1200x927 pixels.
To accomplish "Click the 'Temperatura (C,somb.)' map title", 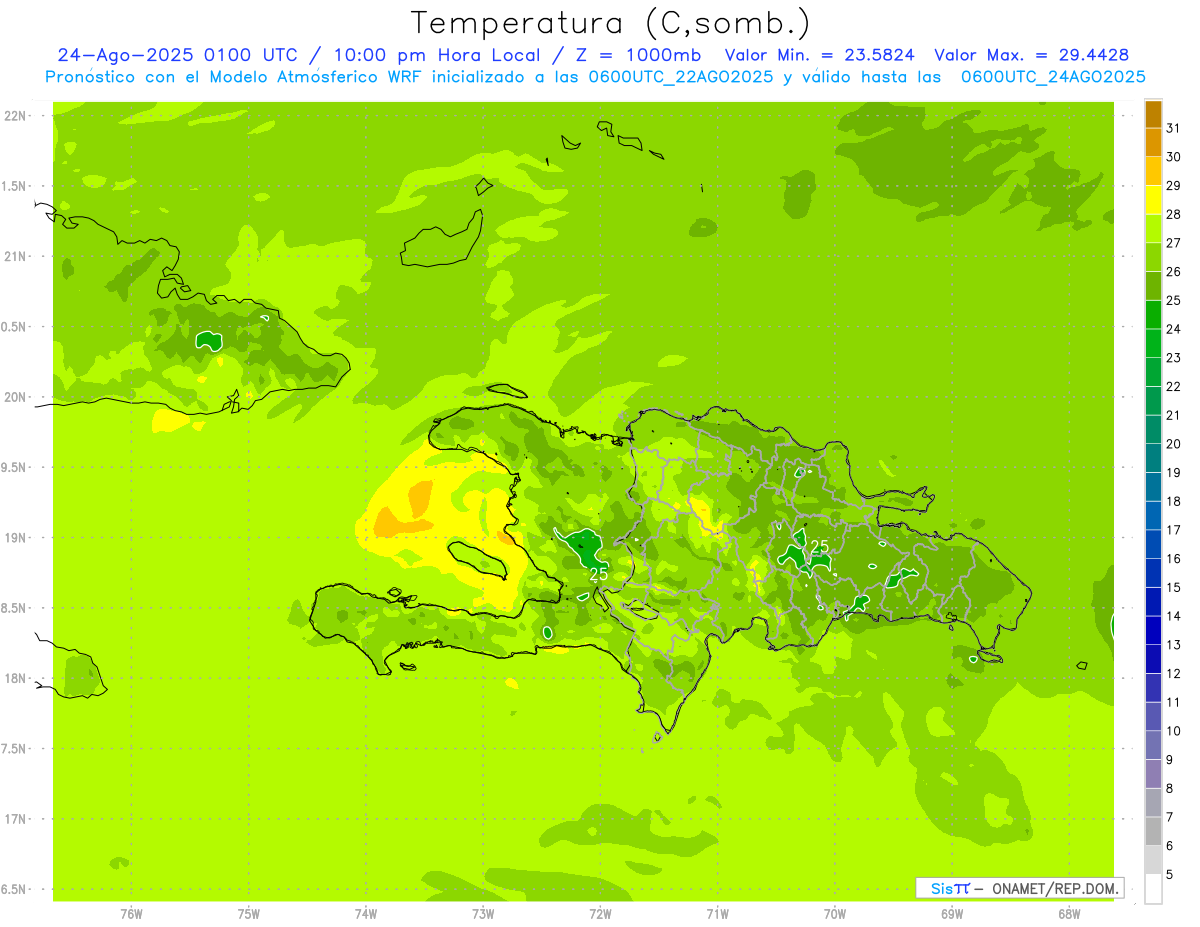I will tap(611, 23).
